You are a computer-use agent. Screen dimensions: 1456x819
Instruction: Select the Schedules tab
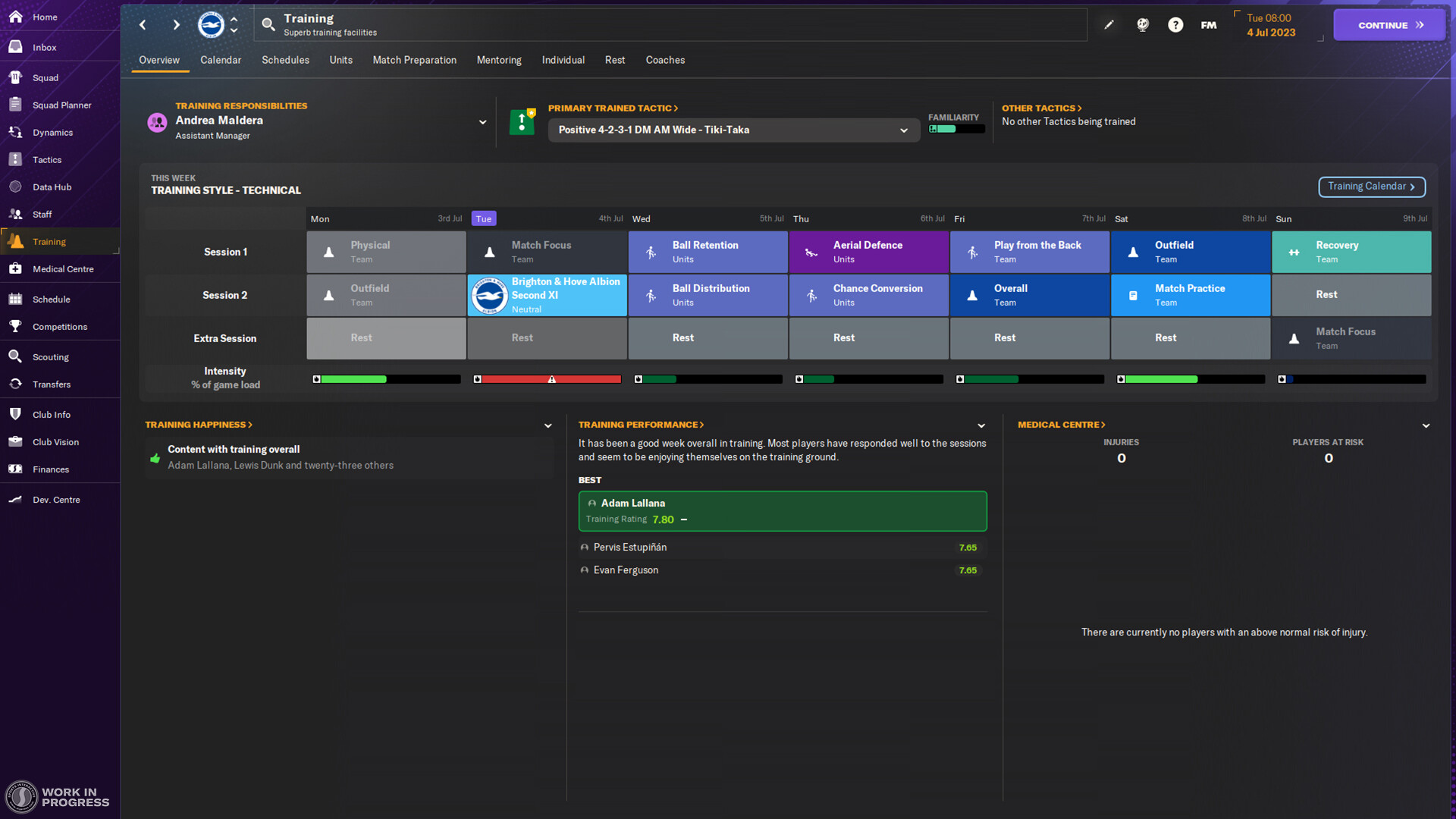(x=284, y=60)
